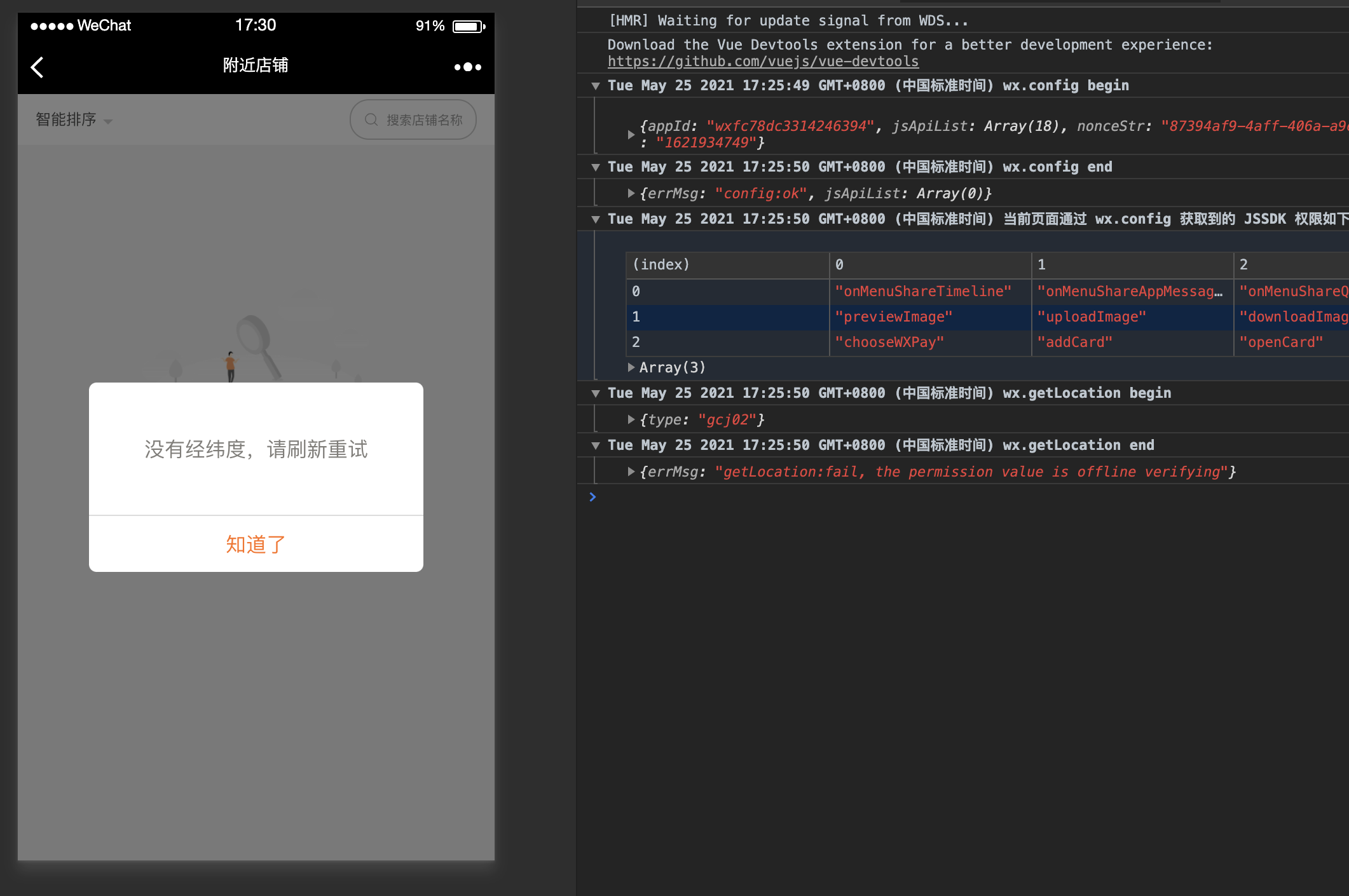Screen dimensions: 1349x896
Task: Collapse the wx.getLocation end log group
Action: 596,445
